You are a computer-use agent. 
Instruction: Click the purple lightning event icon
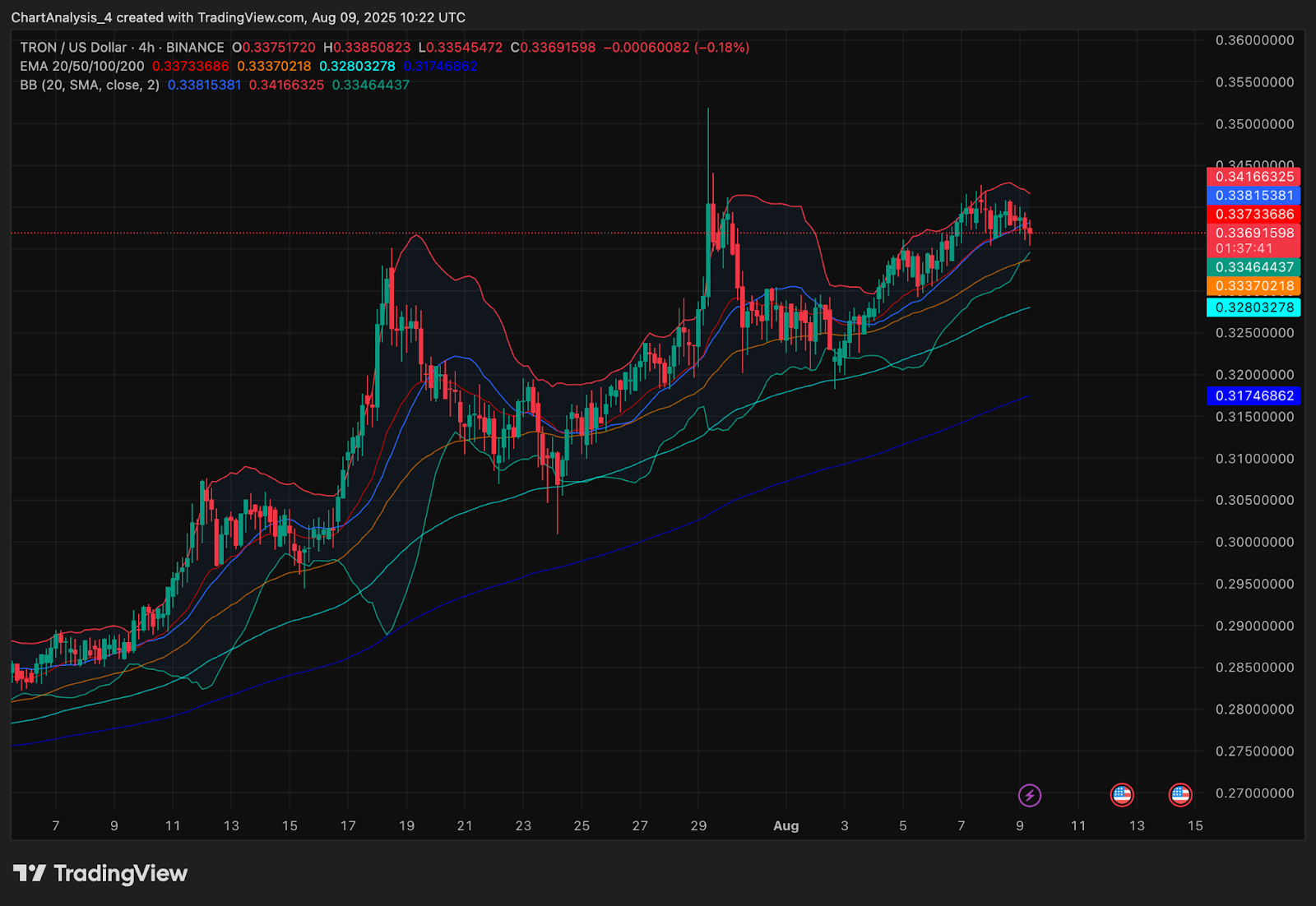pos(1030,795)
